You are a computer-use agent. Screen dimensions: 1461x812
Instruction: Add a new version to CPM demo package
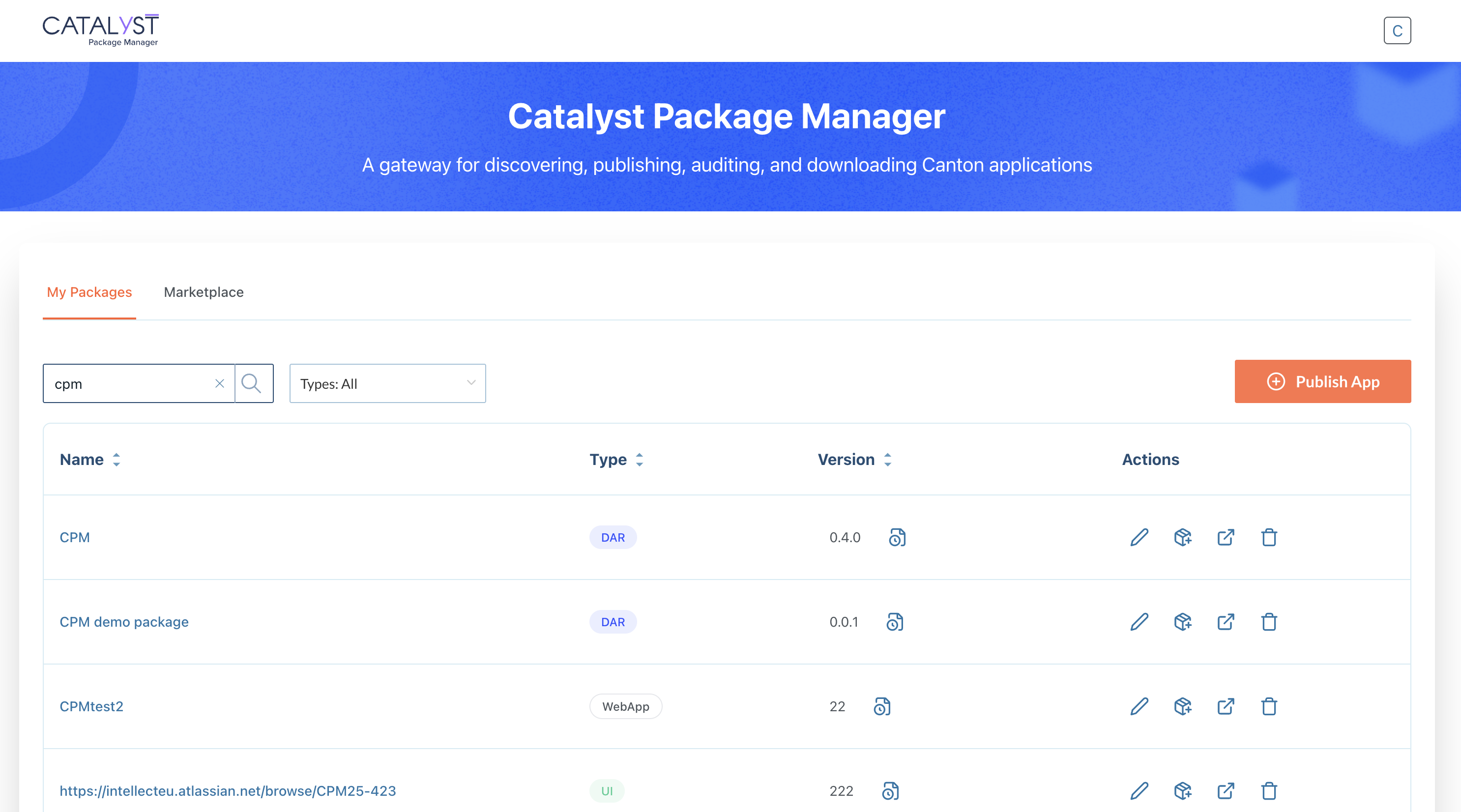[1183, 622]
